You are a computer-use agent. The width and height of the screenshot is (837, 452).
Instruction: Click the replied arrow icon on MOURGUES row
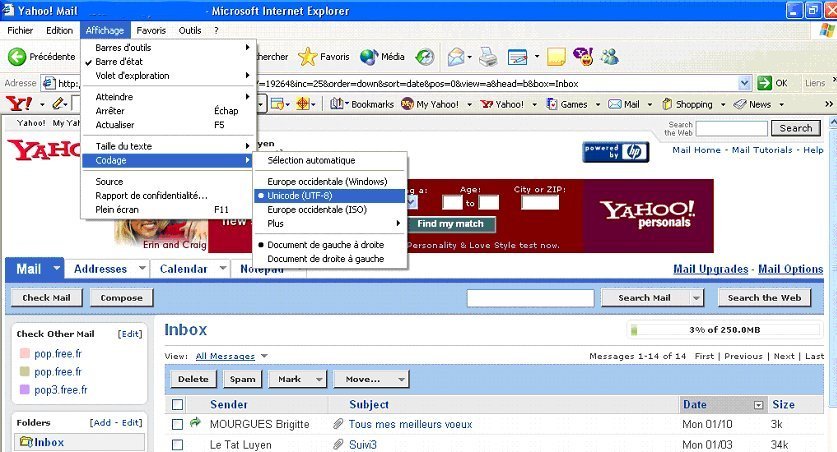[195, 423]
